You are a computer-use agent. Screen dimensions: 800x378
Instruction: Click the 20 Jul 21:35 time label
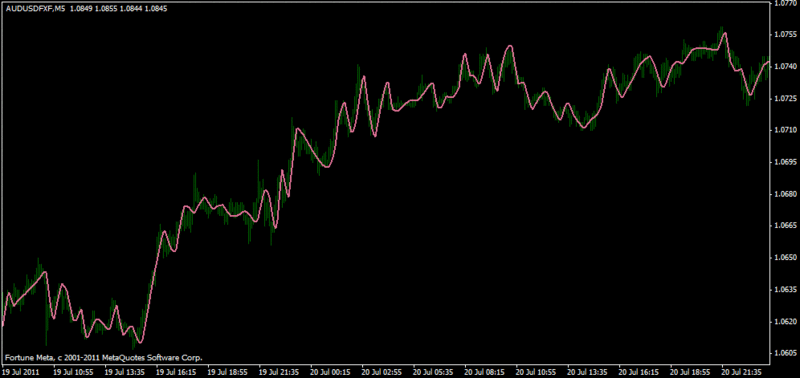[742, 372]
